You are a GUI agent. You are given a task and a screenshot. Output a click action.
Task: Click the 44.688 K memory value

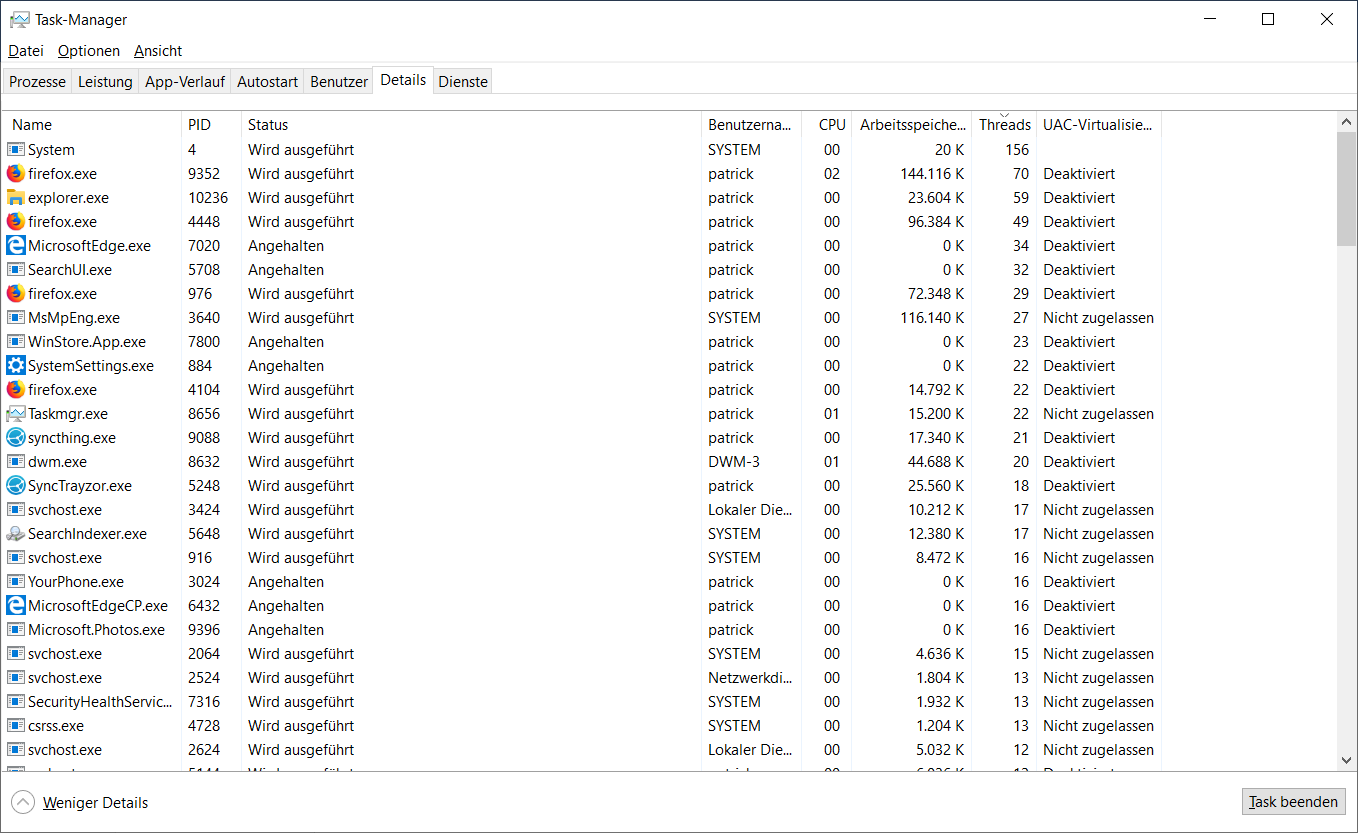click(x=936, y=461)
